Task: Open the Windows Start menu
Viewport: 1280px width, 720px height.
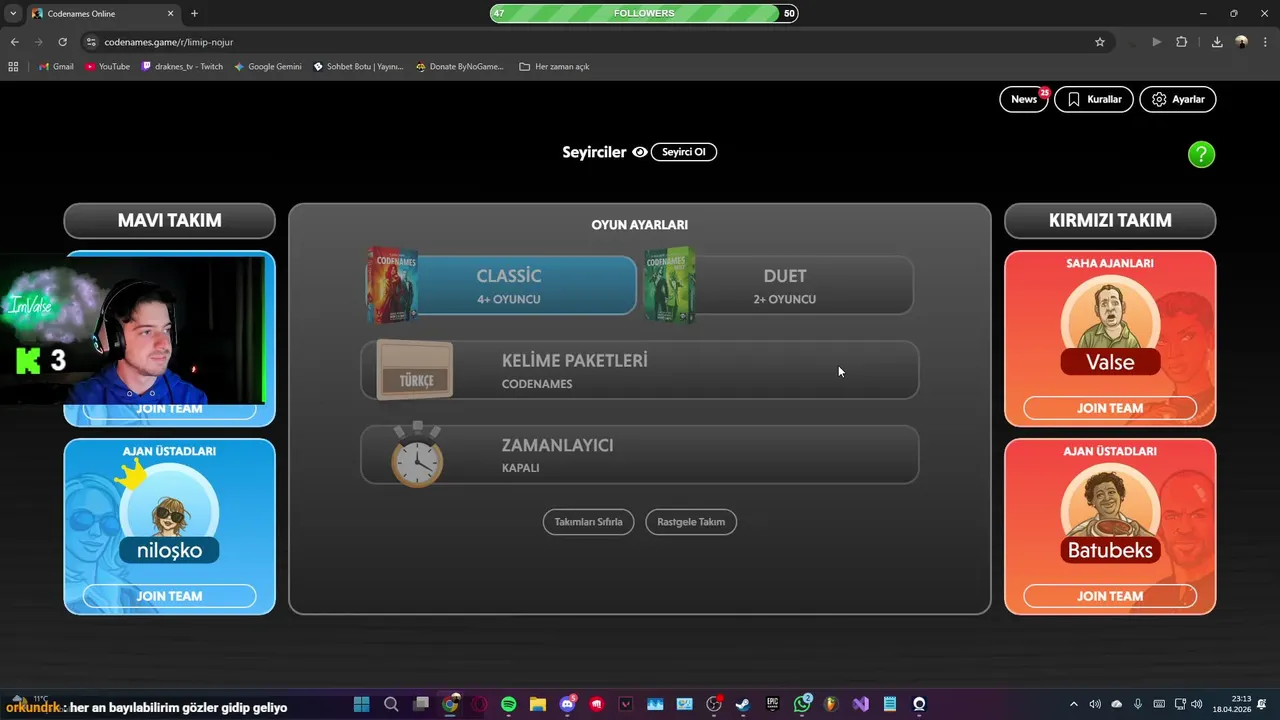Action: pyautogui.click(x=361, y=704)
